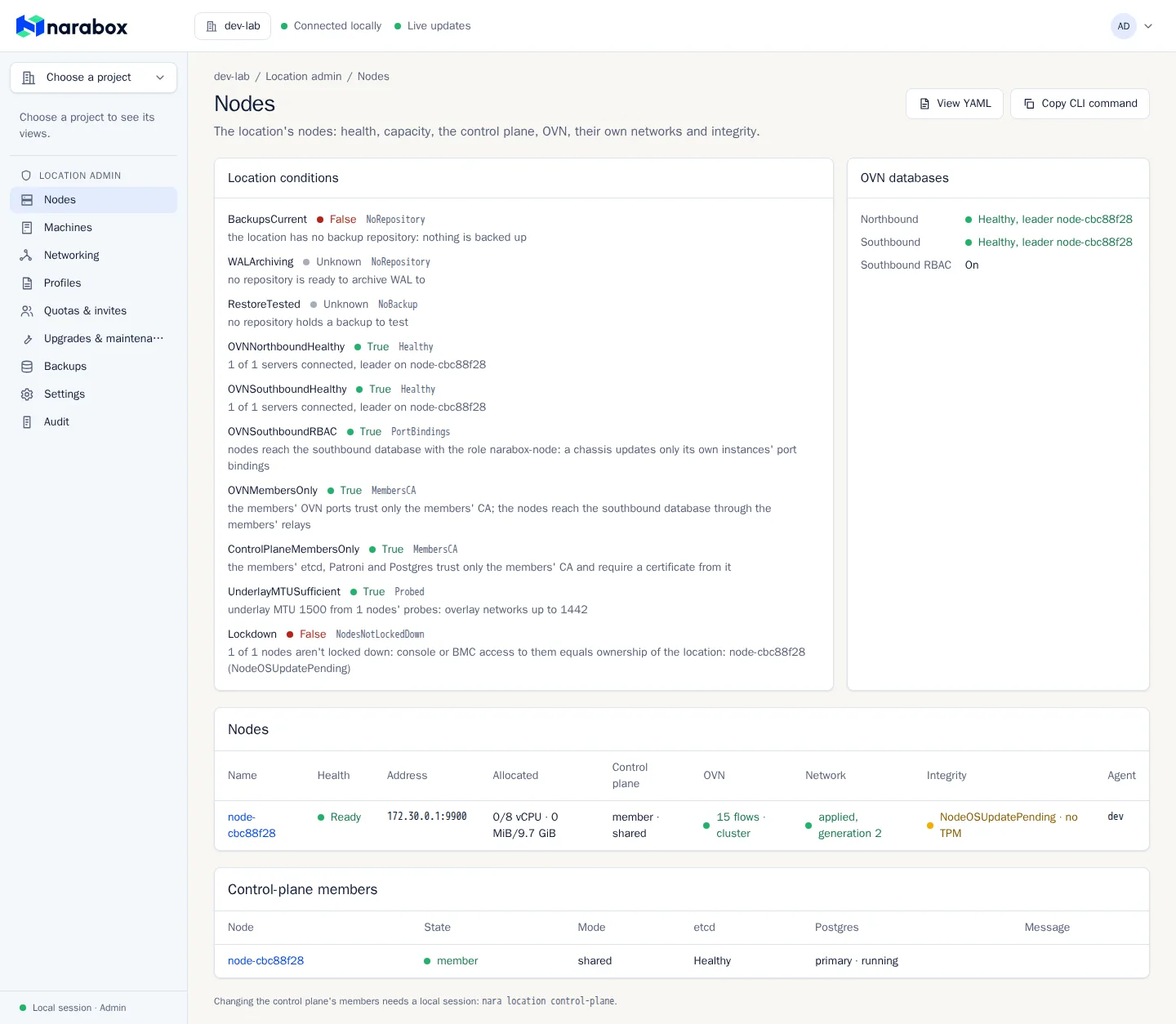
Task: Click the Lockdown NodesNotLockedDown reason
Action: tap(380, 634)
